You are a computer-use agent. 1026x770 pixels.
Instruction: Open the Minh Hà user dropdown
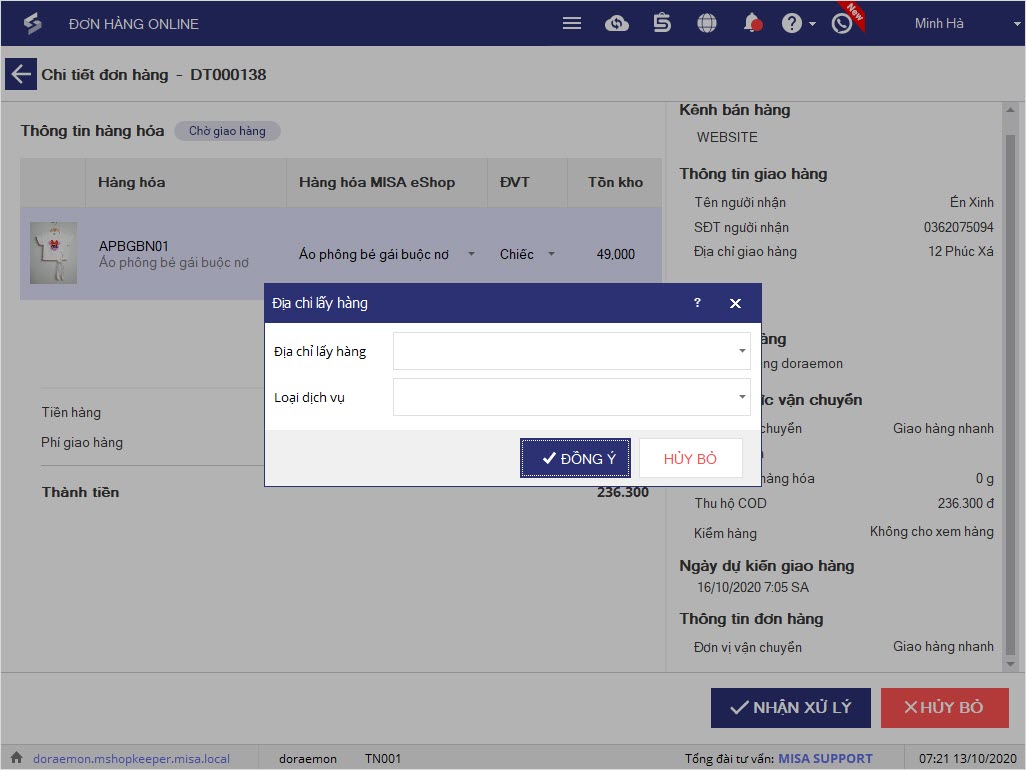point(1017,24)
